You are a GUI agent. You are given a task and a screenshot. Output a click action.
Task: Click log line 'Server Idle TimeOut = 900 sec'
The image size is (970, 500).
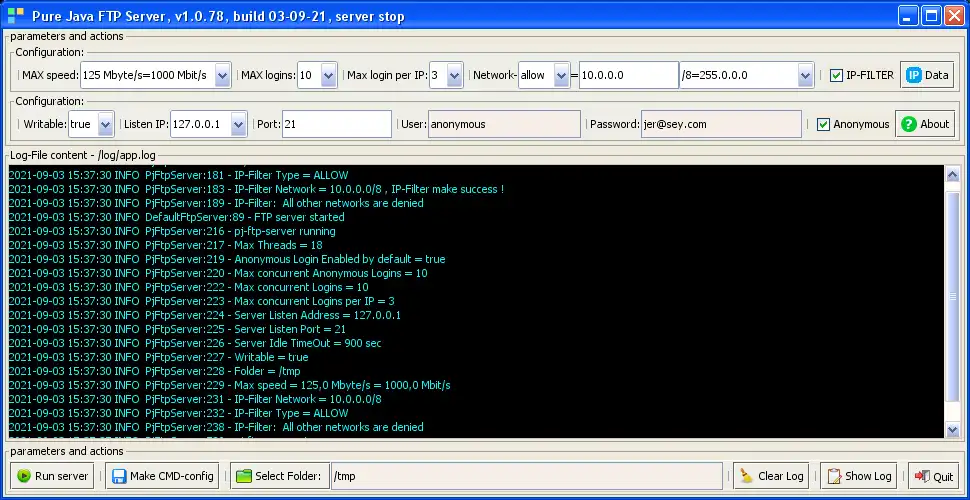[195, 343]
